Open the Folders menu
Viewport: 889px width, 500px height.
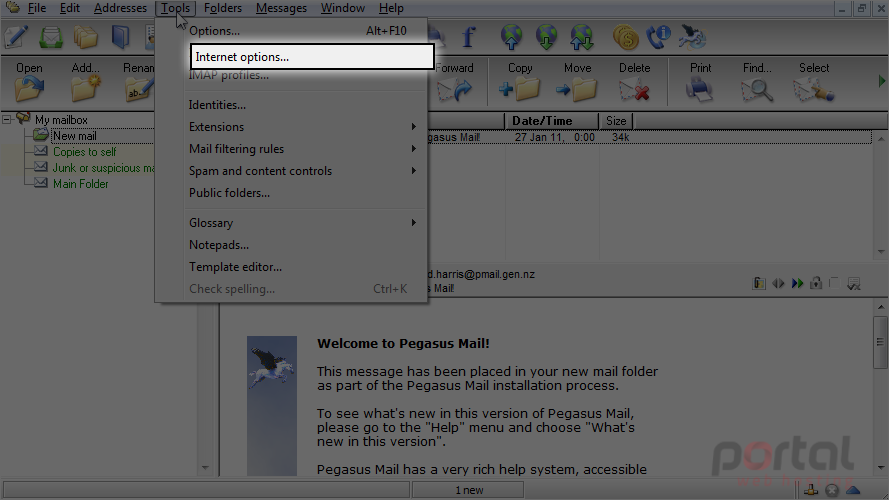pyautogui.click(x=223, y=8)
